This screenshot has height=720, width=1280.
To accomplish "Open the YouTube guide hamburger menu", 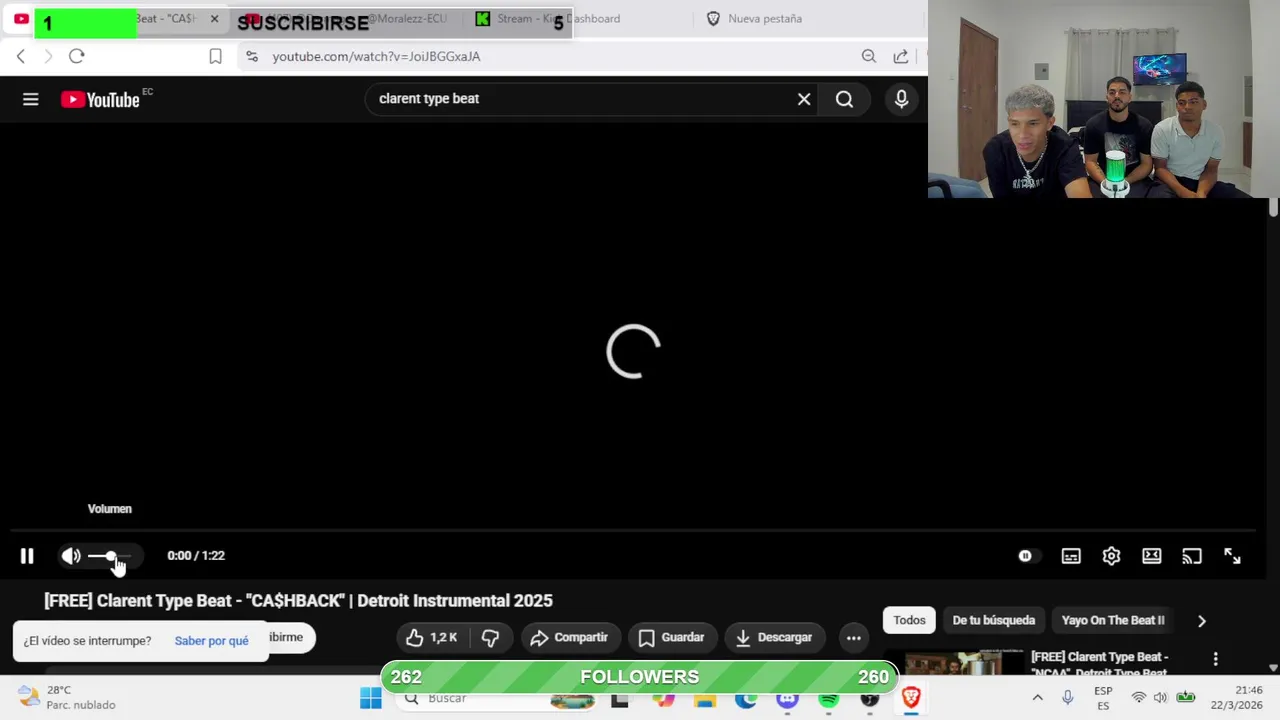I will pos(31,99).
